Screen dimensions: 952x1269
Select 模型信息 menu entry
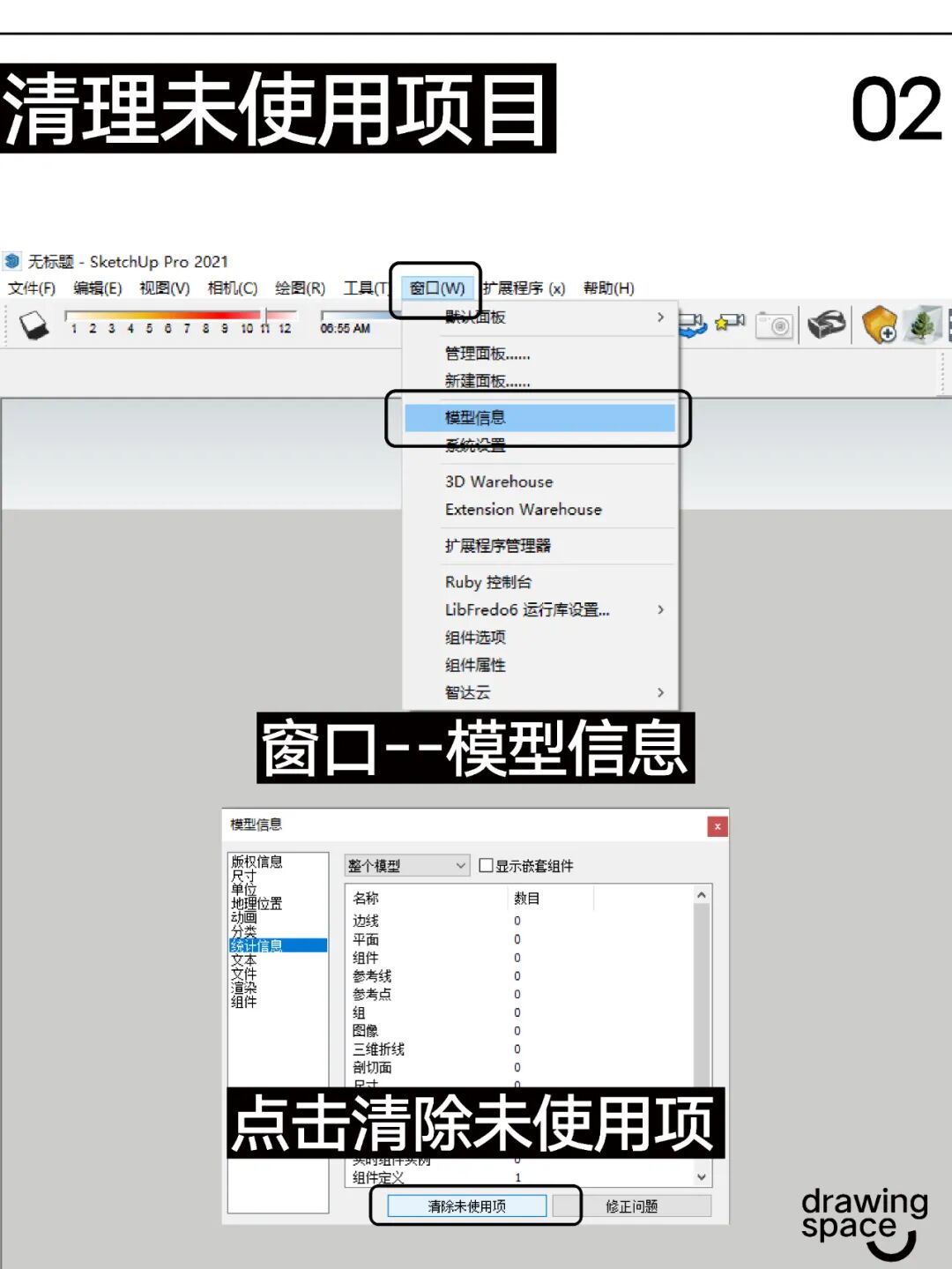[540, 417]
